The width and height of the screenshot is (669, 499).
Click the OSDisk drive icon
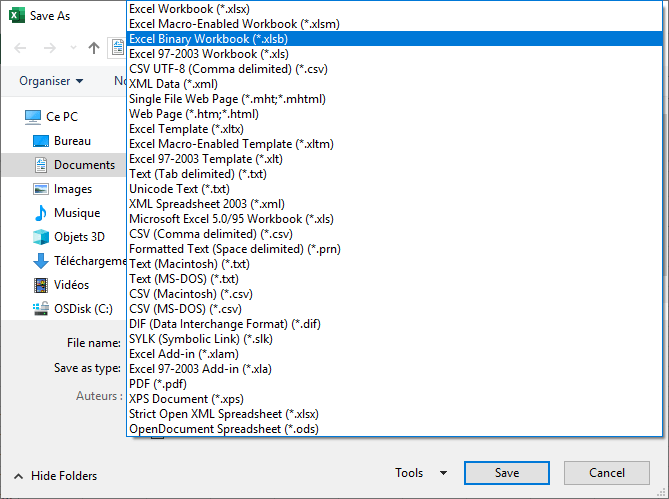pos(41,308)
